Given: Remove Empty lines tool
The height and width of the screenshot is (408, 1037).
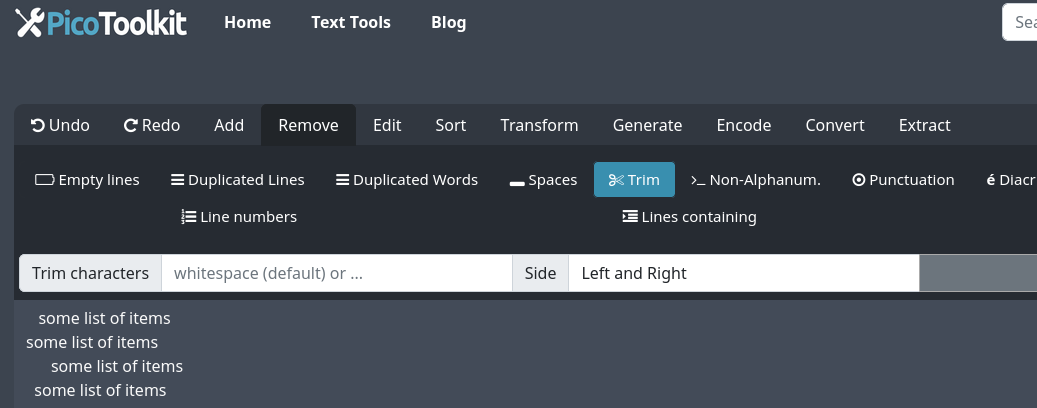Looking at the screenshot, I should [x=87, y=180].
